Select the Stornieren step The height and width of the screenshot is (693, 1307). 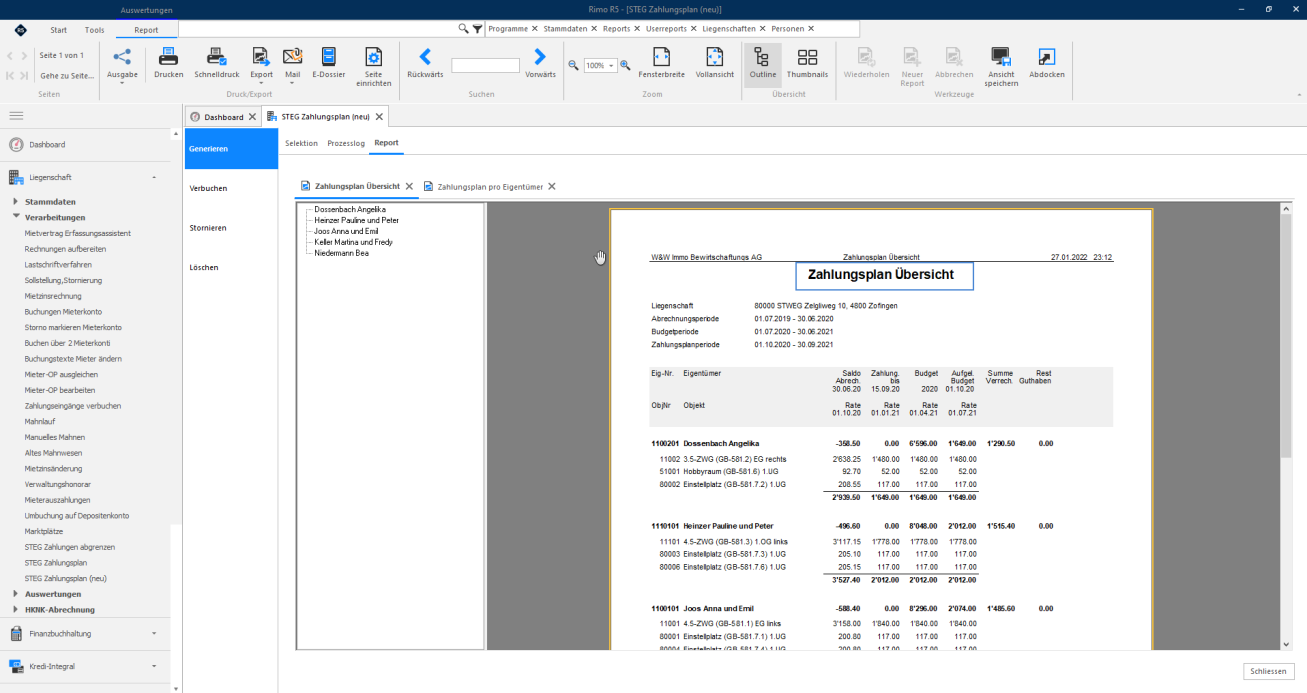point(231,228)
